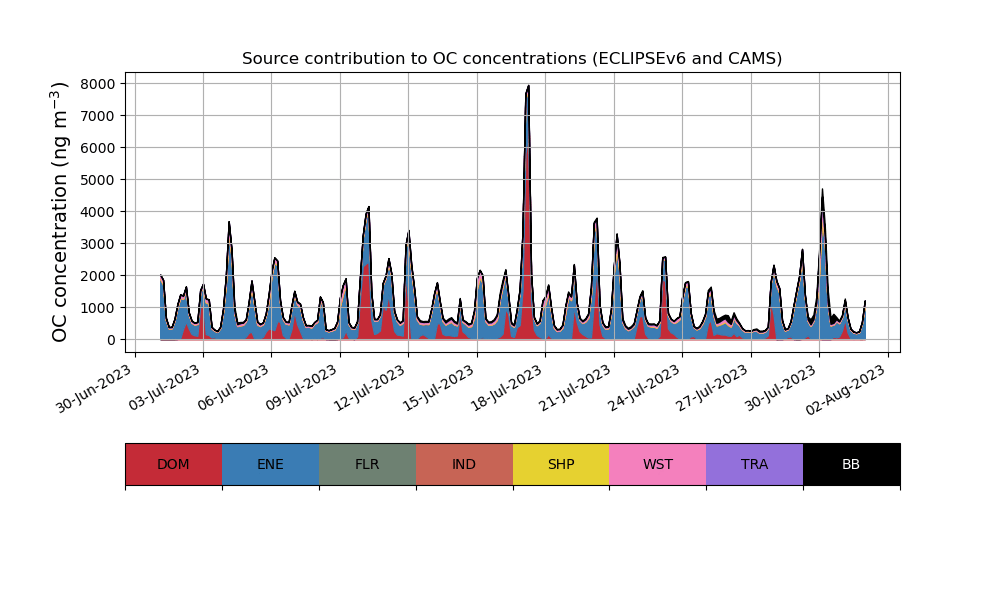Click the 0 value on y-axis
Screen dimensions: 1000x600
(x=111, y=340)
